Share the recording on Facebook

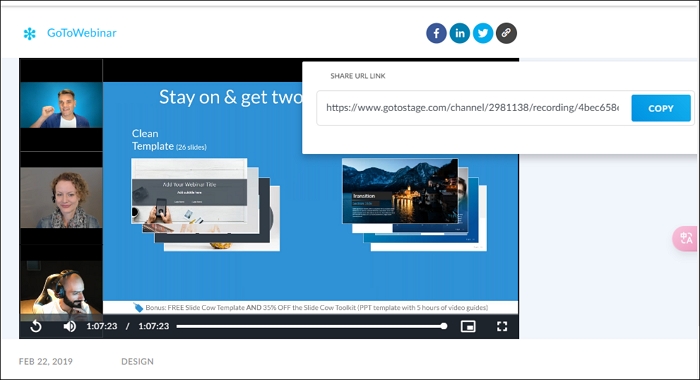pyautogui.click(x=436, y=33)
